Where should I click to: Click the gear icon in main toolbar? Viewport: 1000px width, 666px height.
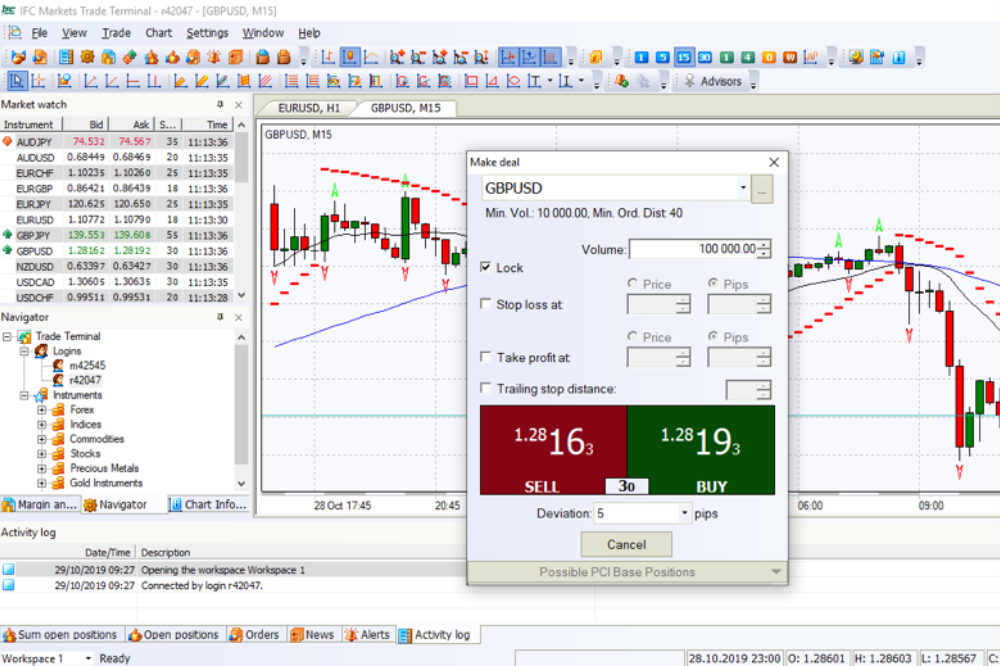pyautogui.click(x=87, y=57)
